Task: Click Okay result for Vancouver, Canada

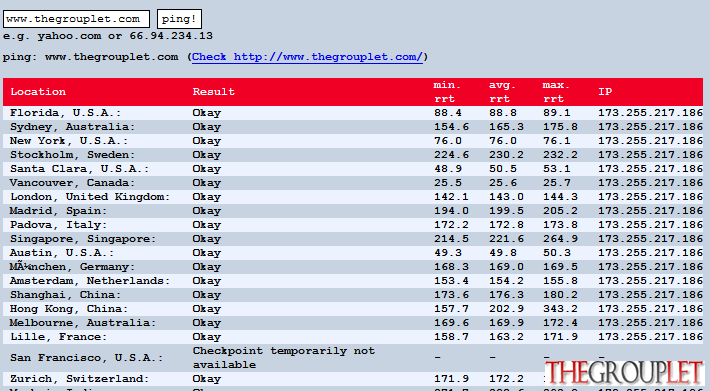Action: (x=207, y=183)
